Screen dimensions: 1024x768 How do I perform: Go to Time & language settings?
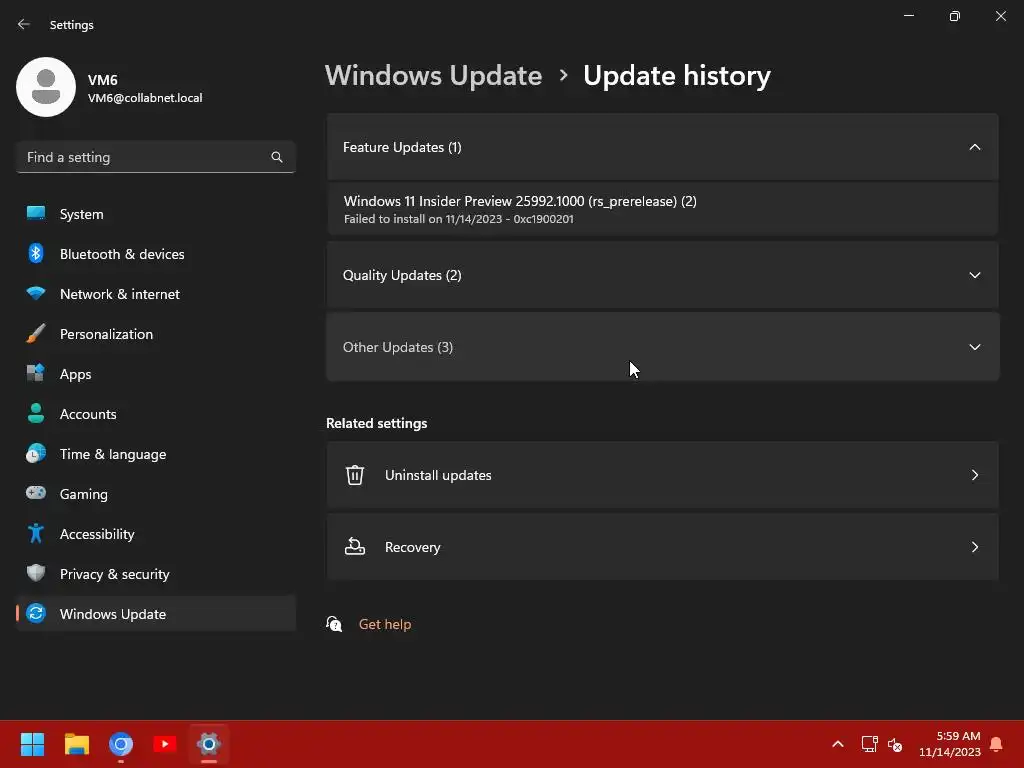tap(155, 454)
